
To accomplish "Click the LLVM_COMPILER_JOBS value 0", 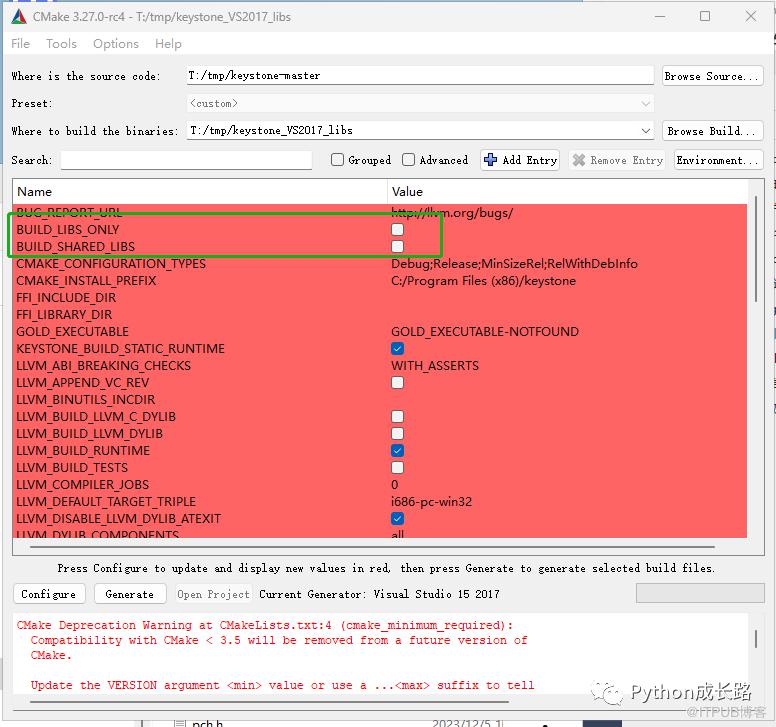I will coord(394,485).
